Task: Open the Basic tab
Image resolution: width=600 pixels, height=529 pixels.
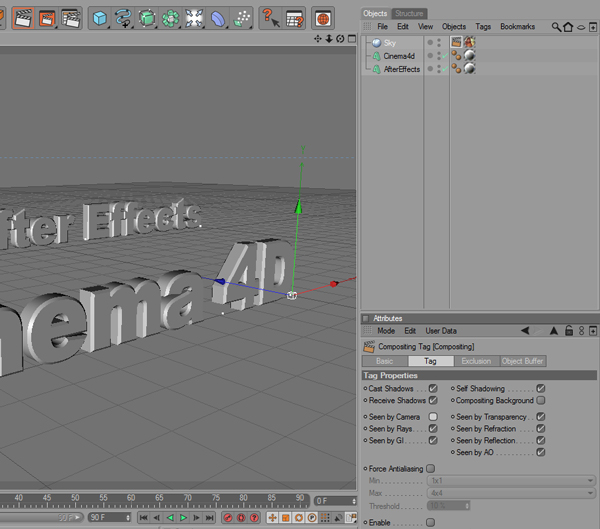Action: 385,361
